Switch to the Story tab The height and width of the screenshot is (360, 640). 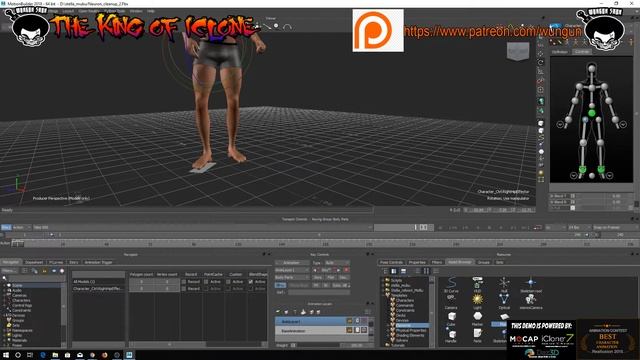[74, 262]
